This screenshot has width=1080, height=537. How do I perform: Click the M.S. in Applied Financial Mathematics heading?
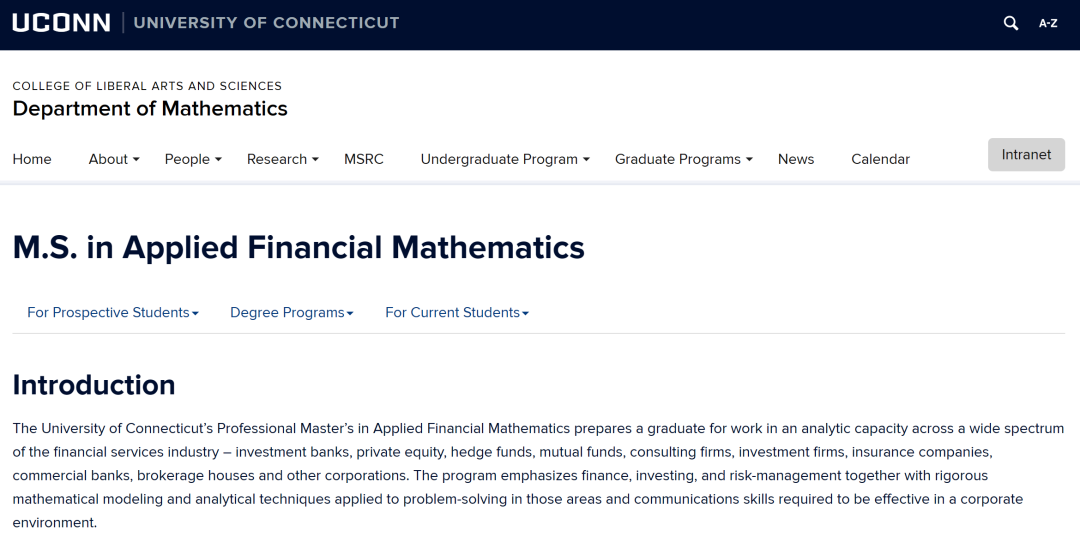[x=298, y=248]
